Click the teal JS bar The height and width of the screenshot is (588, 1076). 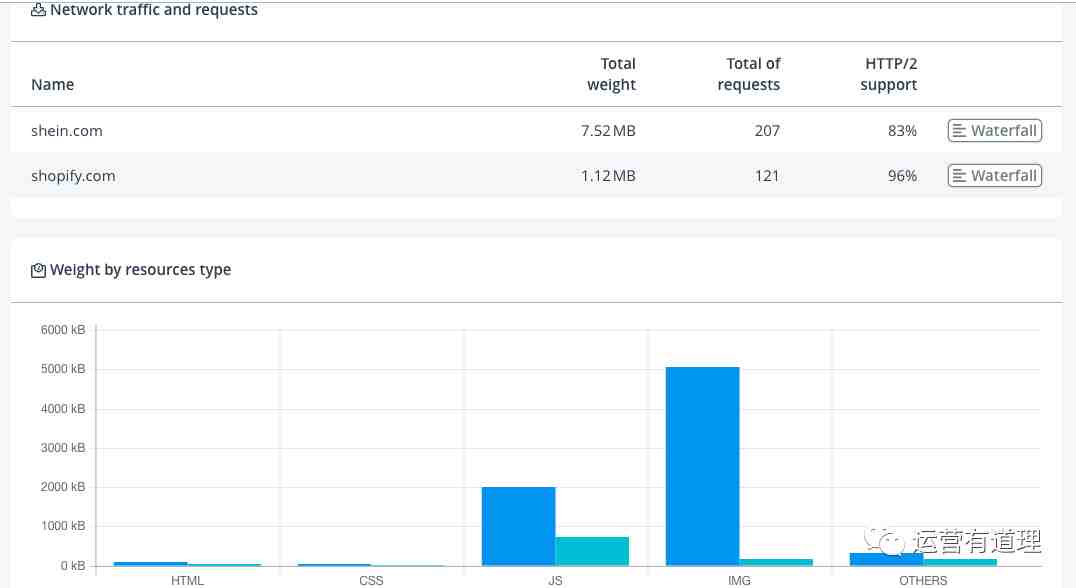coord(592,552)
